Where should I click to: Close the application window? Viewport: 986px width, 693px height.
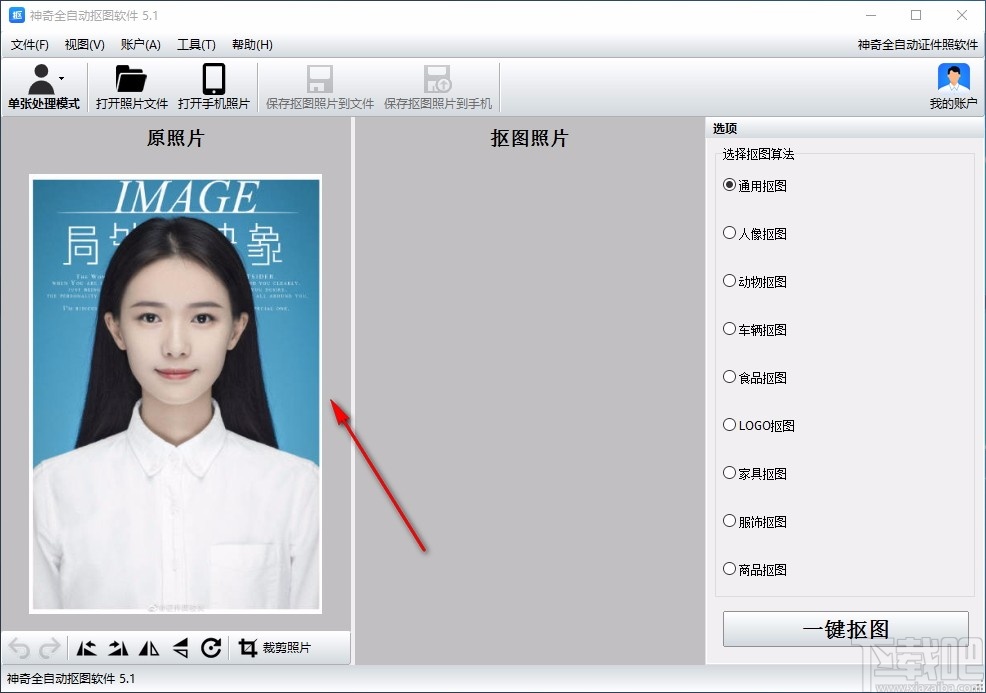[x=961, y=15]
